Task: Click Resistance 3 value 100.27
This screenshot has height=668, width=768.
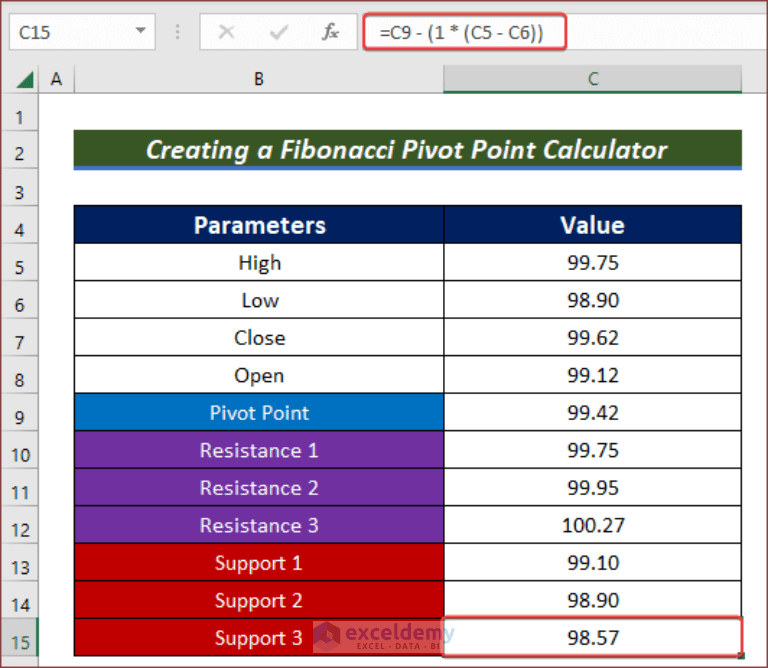Action: [x=593, y=525]
